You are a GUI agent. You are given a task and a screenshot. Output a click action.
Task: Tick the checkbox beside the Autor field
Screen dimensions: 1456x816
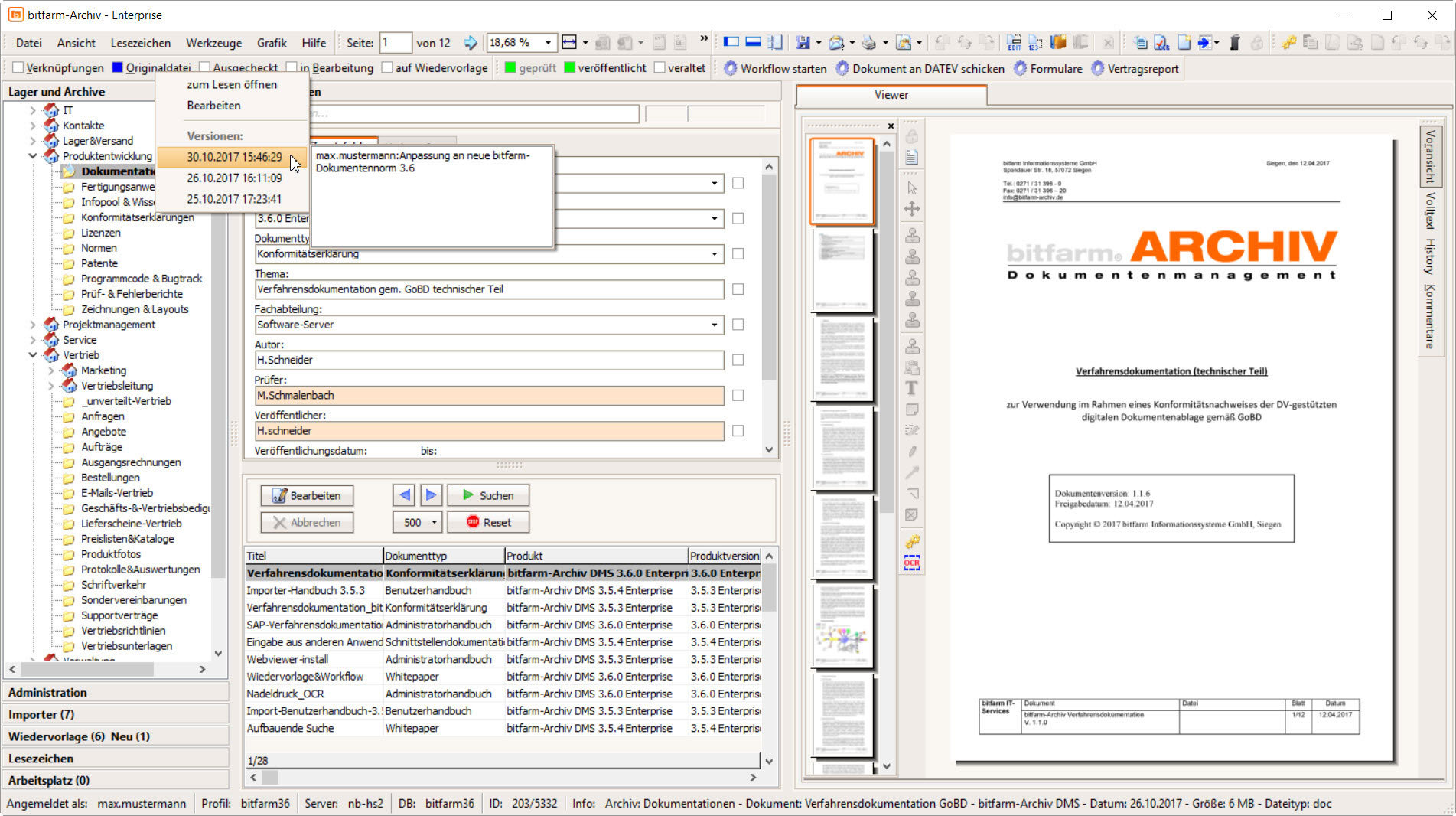click(x=738, y=360)
